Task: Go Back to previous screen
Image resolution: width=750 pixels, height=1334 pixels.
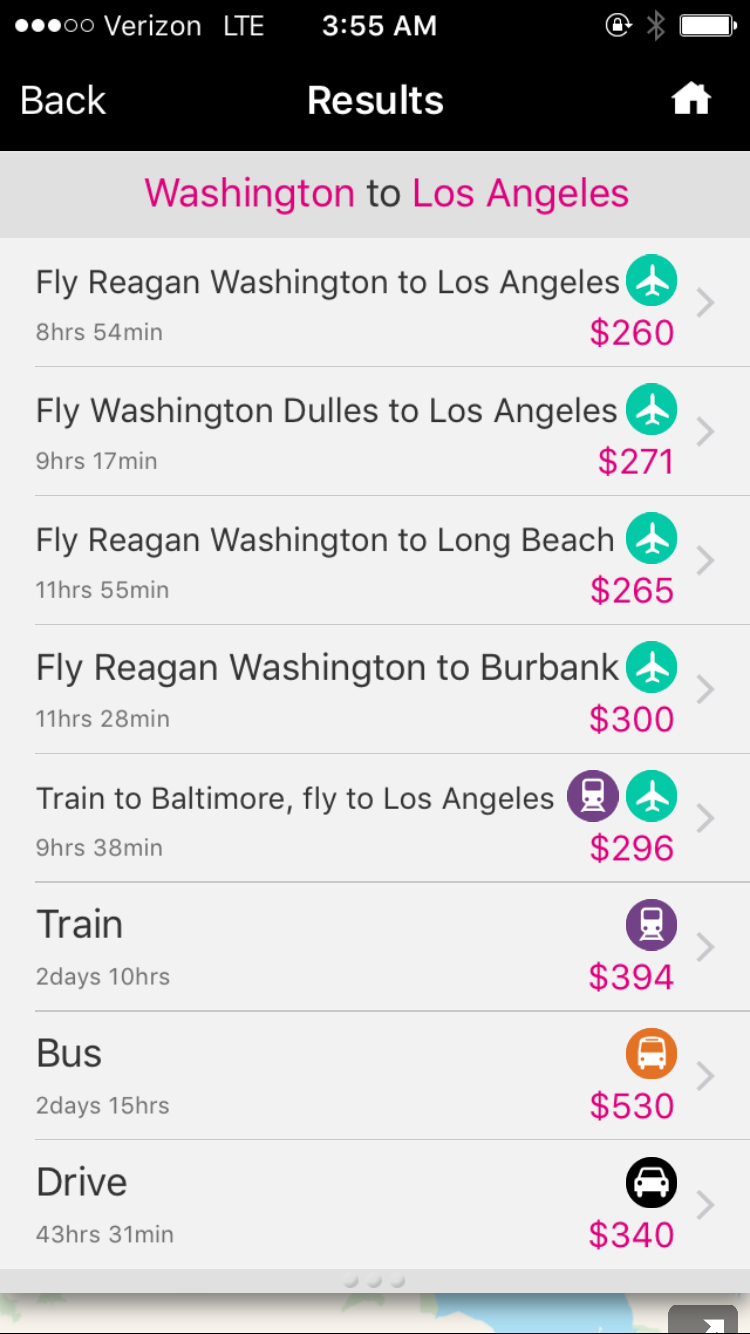Action: pos(63,100)
